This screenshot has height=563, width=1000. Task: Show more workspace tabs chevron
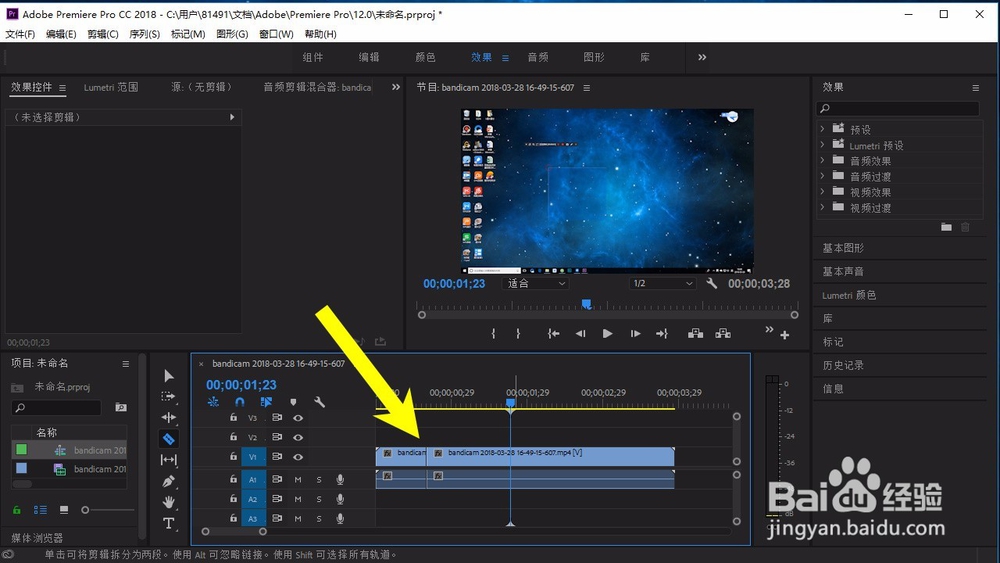tap(702, 57)
